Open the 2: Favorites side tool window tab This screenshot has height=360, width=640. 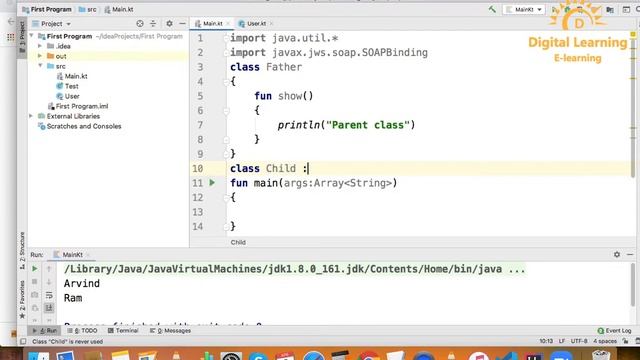click(22, 300)
